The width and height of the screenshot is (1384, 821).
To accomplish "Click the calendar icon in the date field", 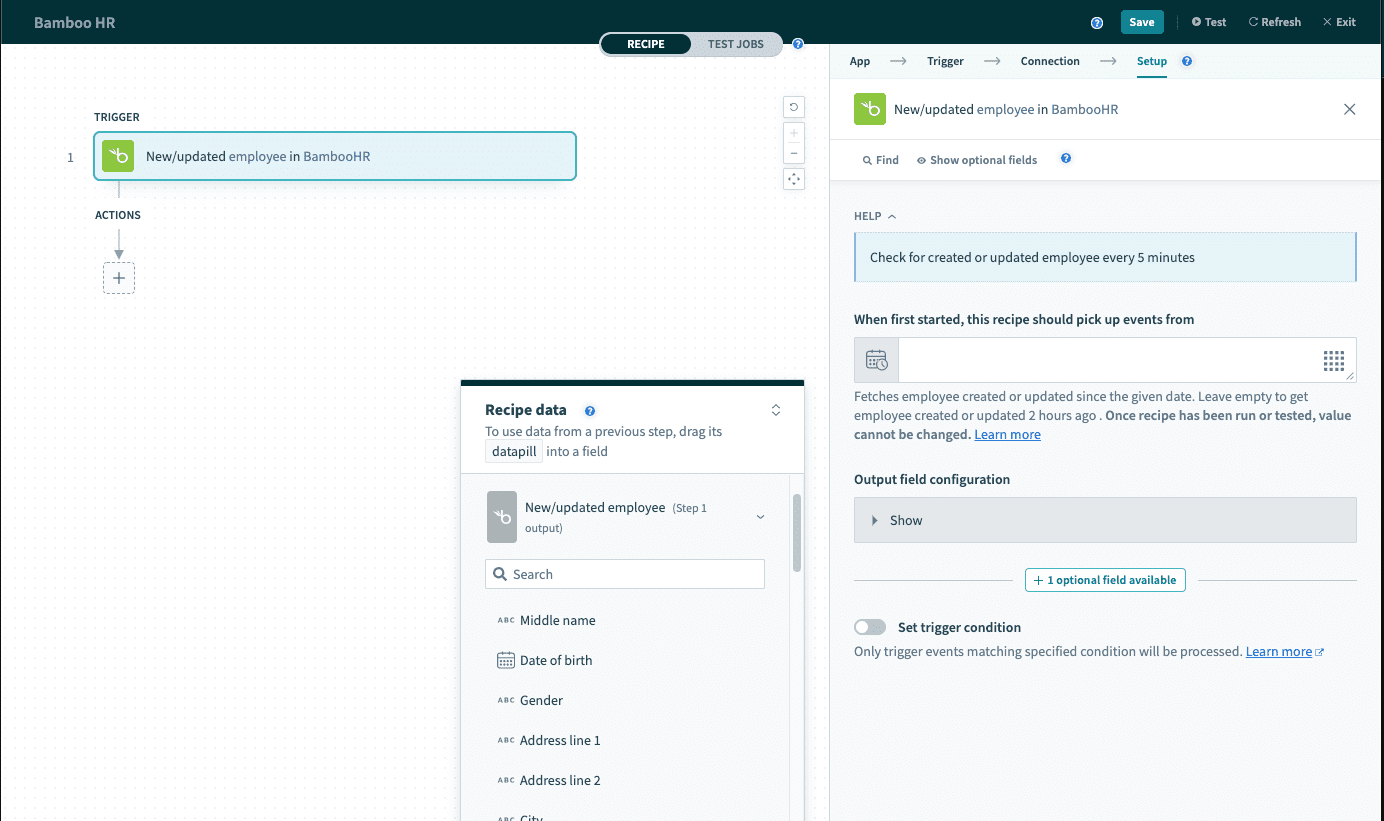I will 876,360.
